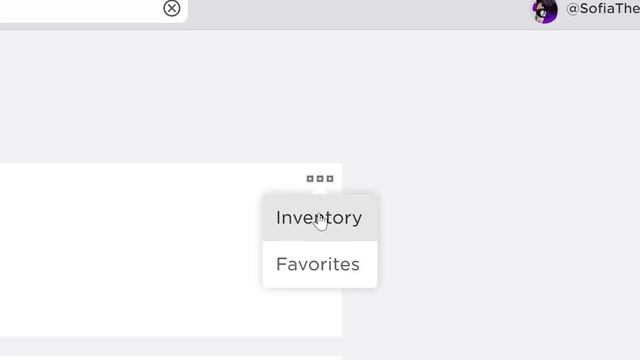Select Inventory from the dropdown menu
Screen dimensions: 640x360
point(320,218)
